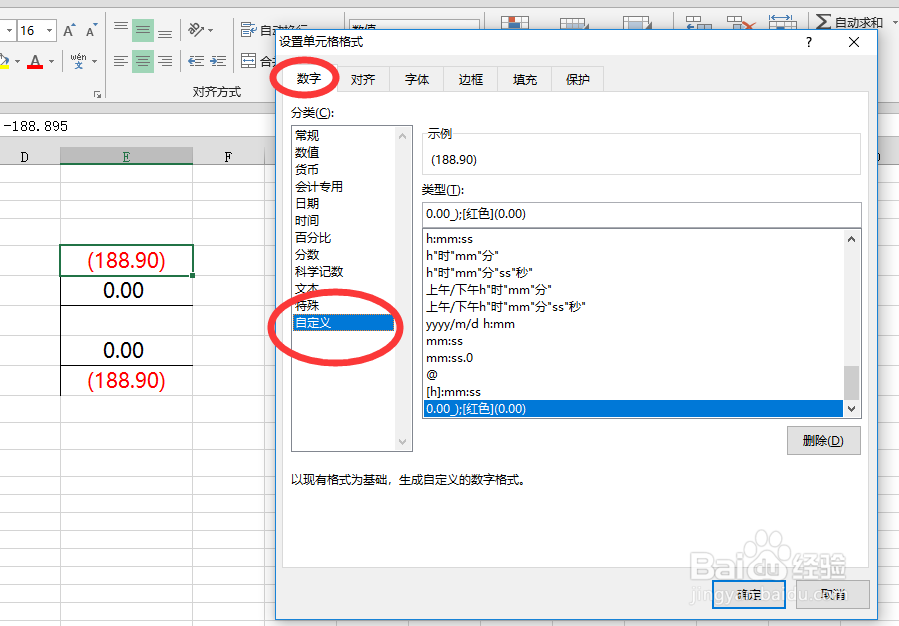Click the 确定 confirm button

point(748,594)
